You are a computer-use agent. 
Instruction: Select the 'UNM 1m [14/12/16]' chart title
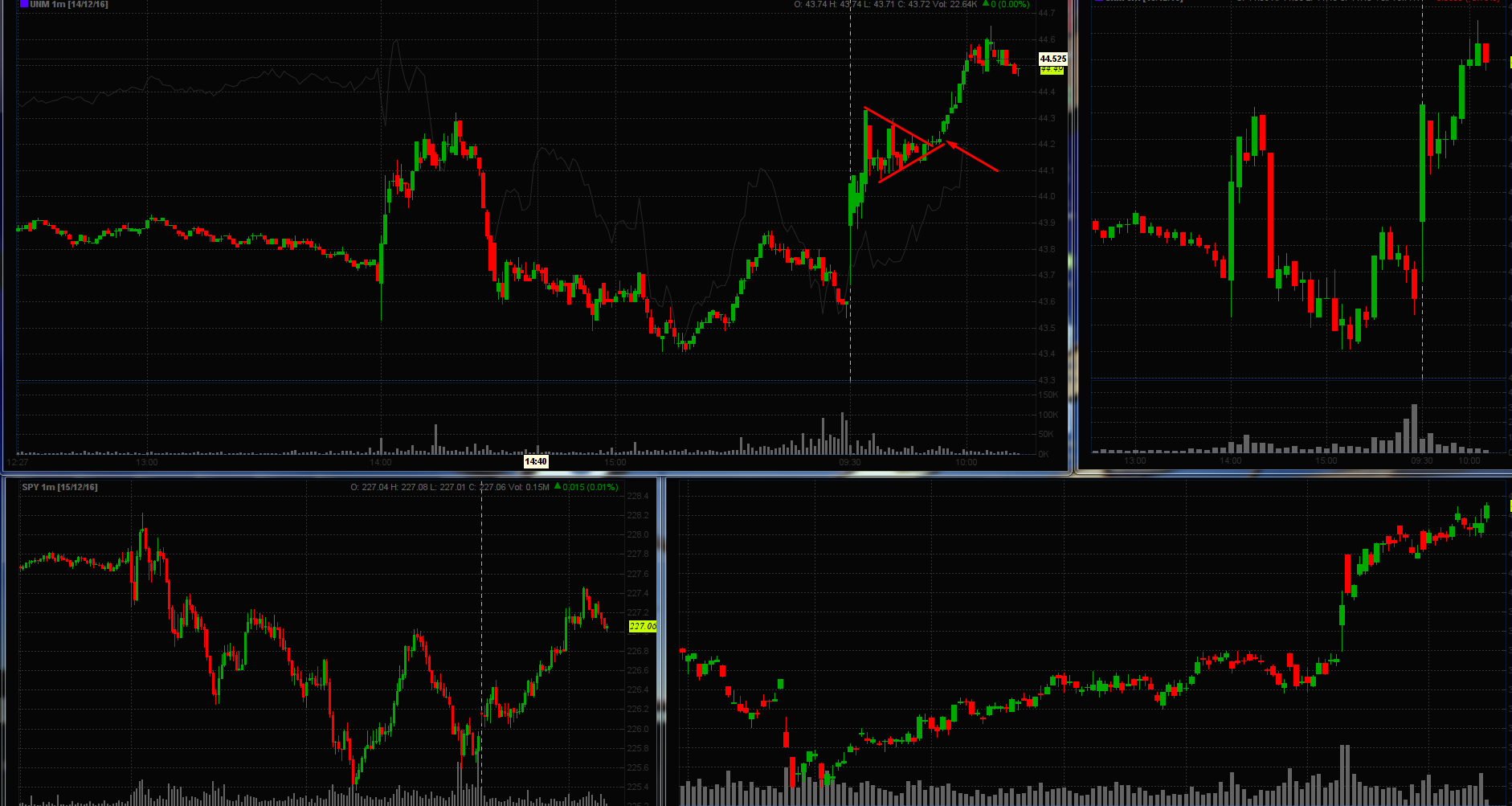coord(69,4)
